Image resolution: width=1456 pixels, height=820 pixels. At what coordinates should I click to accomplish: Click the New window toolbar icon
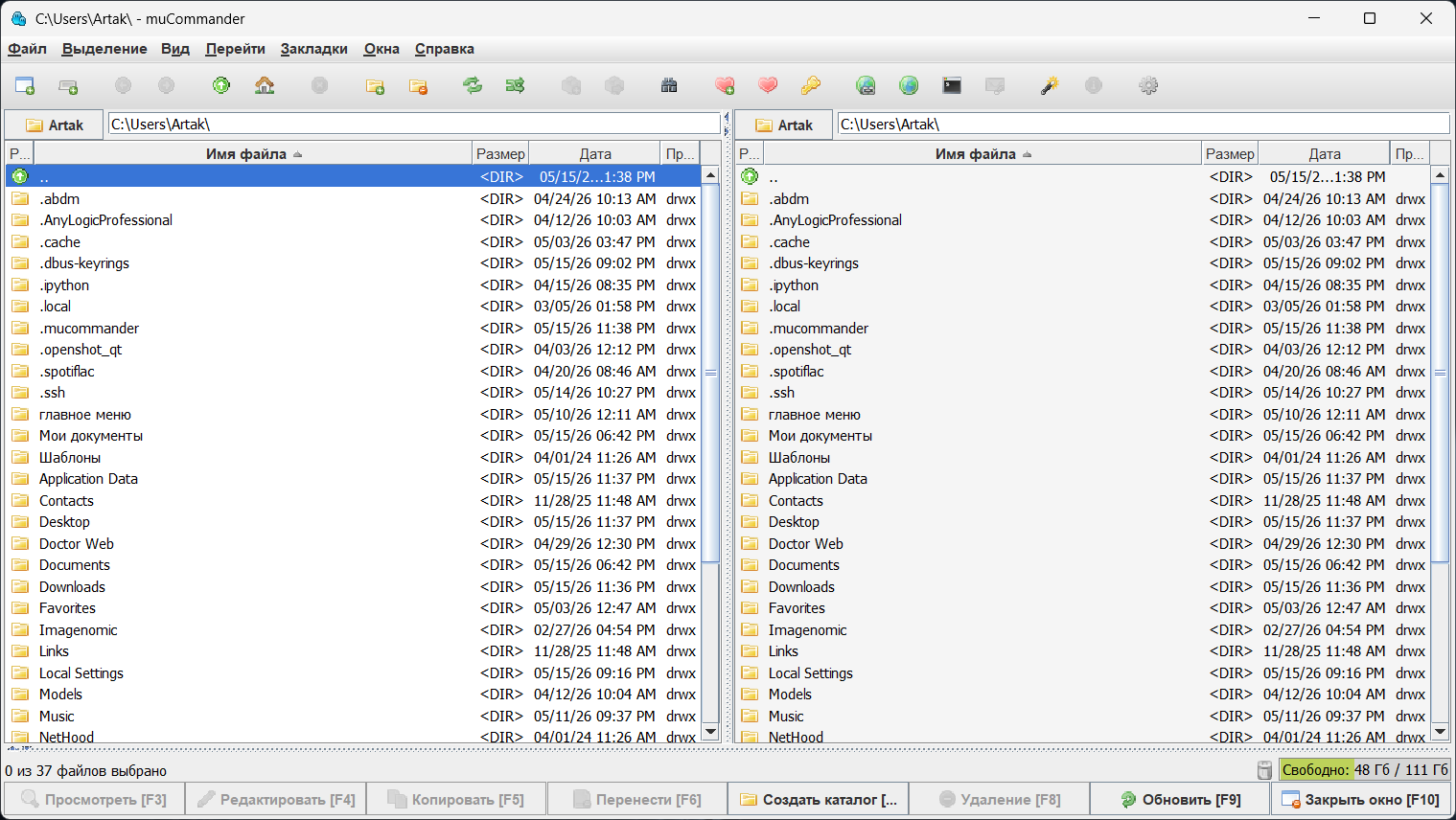pos(25,86)
